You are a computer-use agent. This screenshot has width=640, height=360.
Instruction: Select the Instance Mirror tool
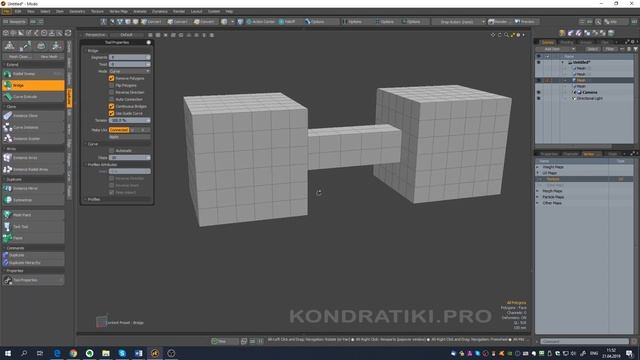pyautogui.click(x=33, y=188)
